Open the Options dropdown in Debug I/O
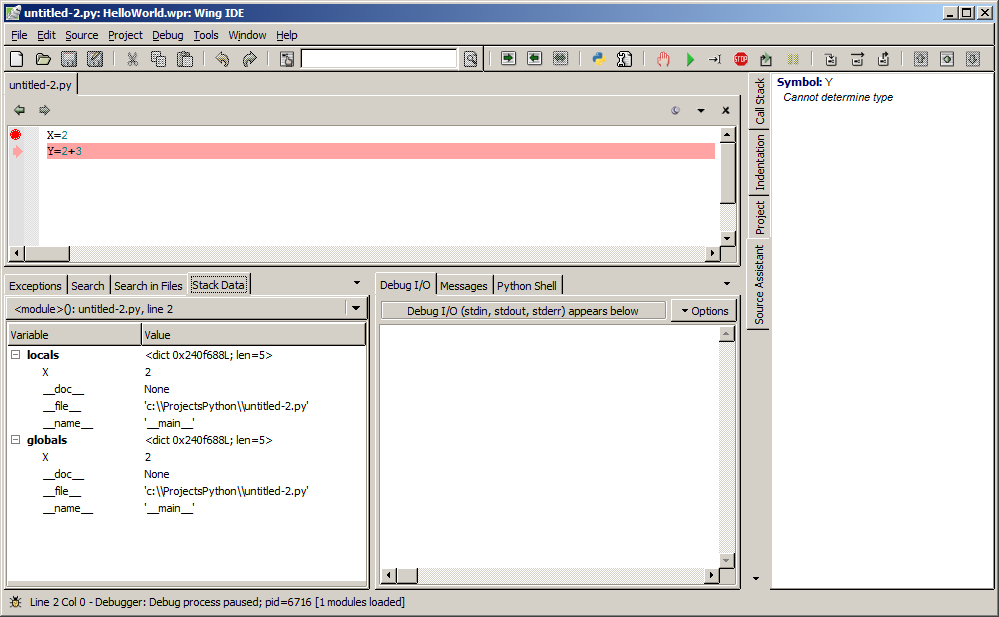Viewport: 999px width, 617px height. [x=704, y=311]
